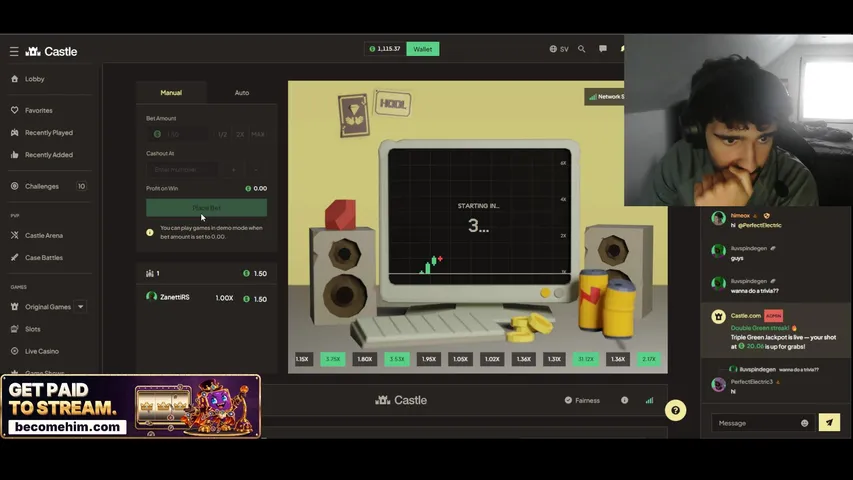Click the Castle logo in header
This screenshot has width=853, height=480.
(52, 51)
